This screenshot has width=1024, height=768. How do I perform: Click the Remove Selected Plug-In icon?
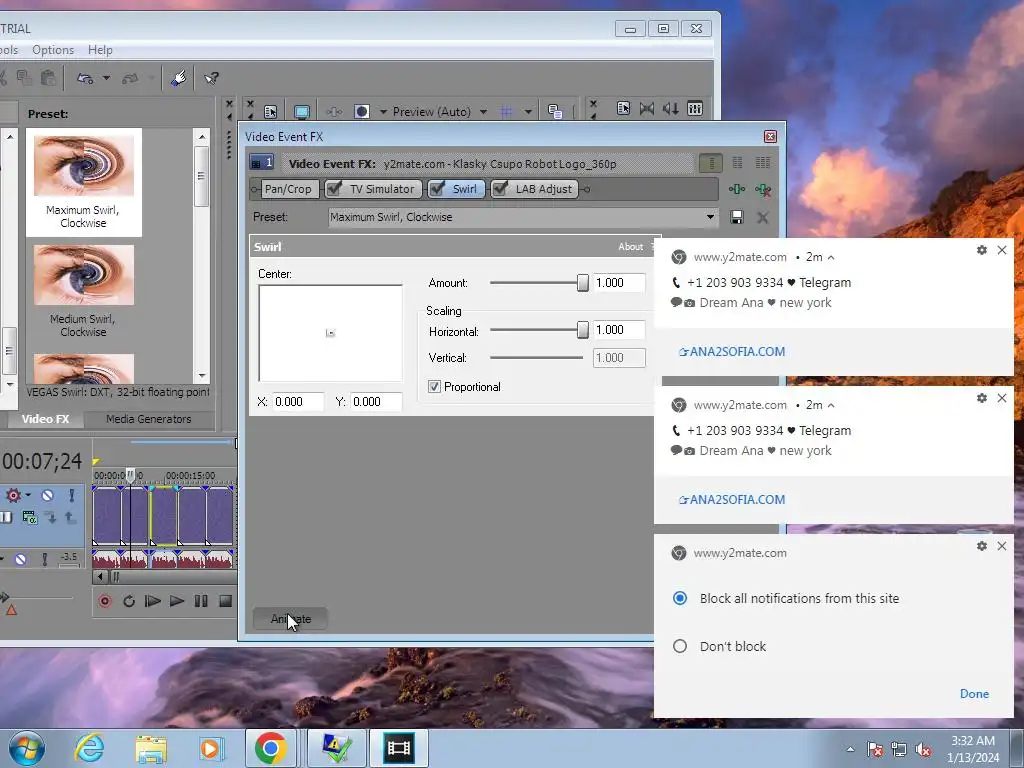(763, 189)
